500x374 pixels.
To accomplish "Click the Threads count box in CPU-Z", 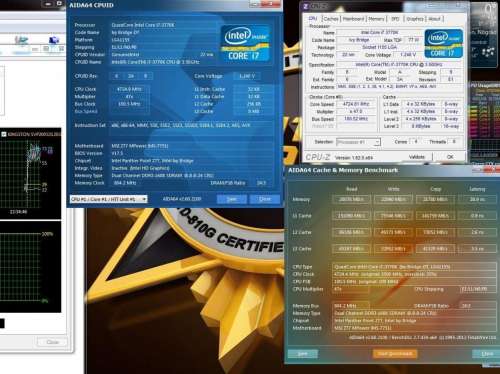I will click(x=454, y=141).
